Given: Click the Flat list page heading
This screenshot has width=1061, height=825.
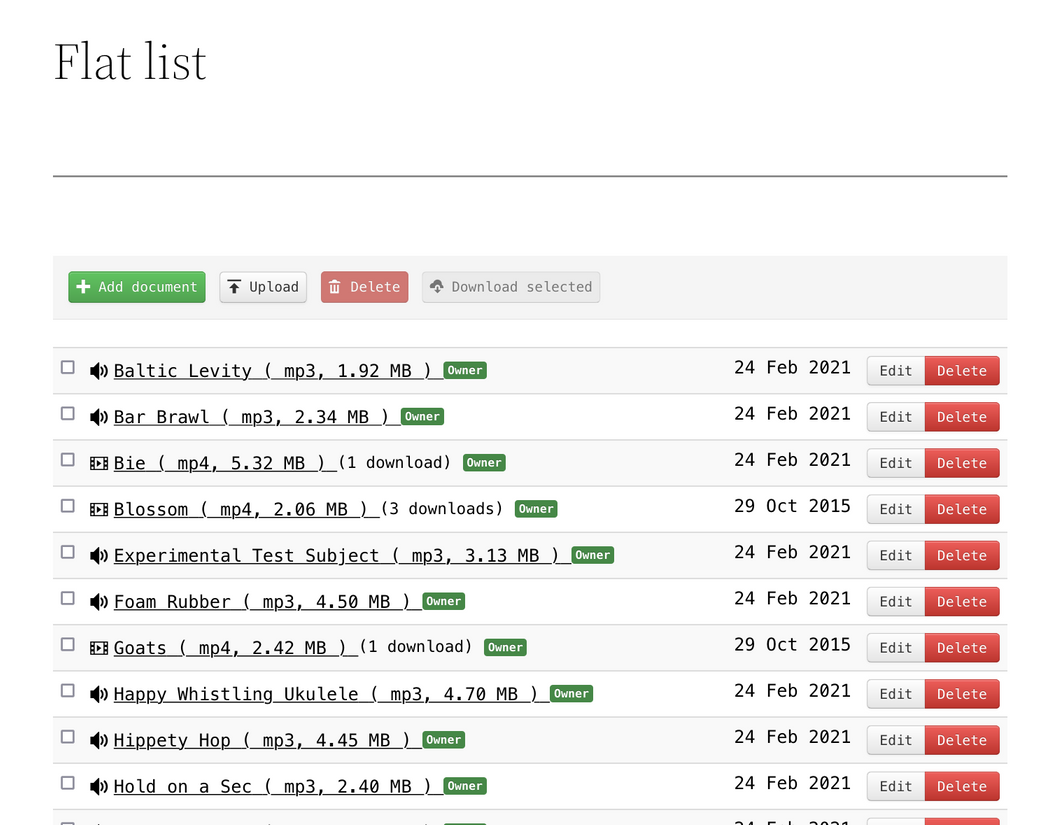Looking at the screenshot, I should pos(130,62).
